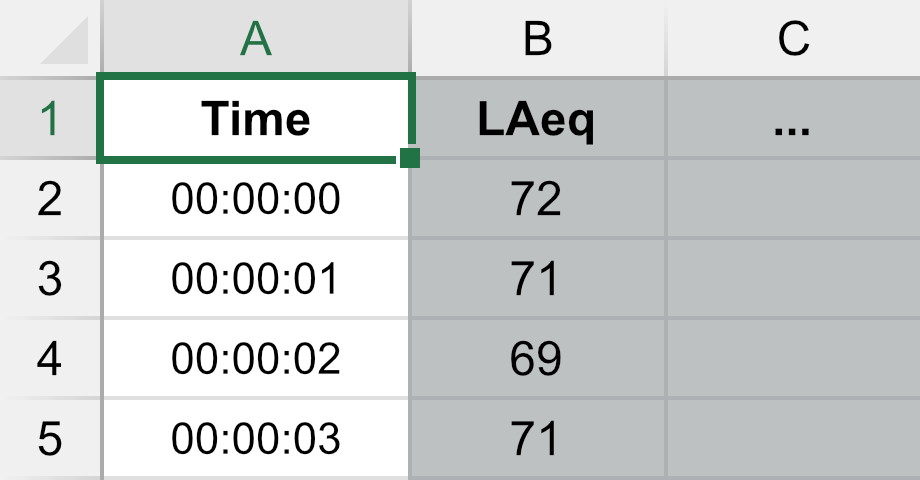
Task: Select empty cell C2
Action: pyautogui.click(x=793, y=198)
